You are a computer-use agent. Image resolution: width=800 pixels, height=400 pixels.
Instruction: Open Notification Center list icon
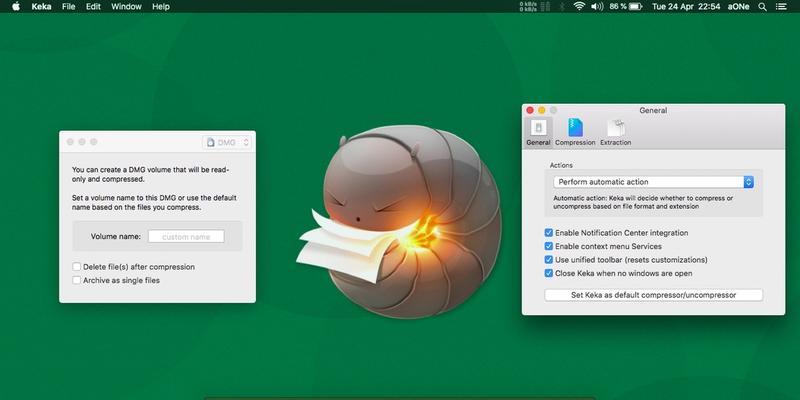(x=781, y=7)
